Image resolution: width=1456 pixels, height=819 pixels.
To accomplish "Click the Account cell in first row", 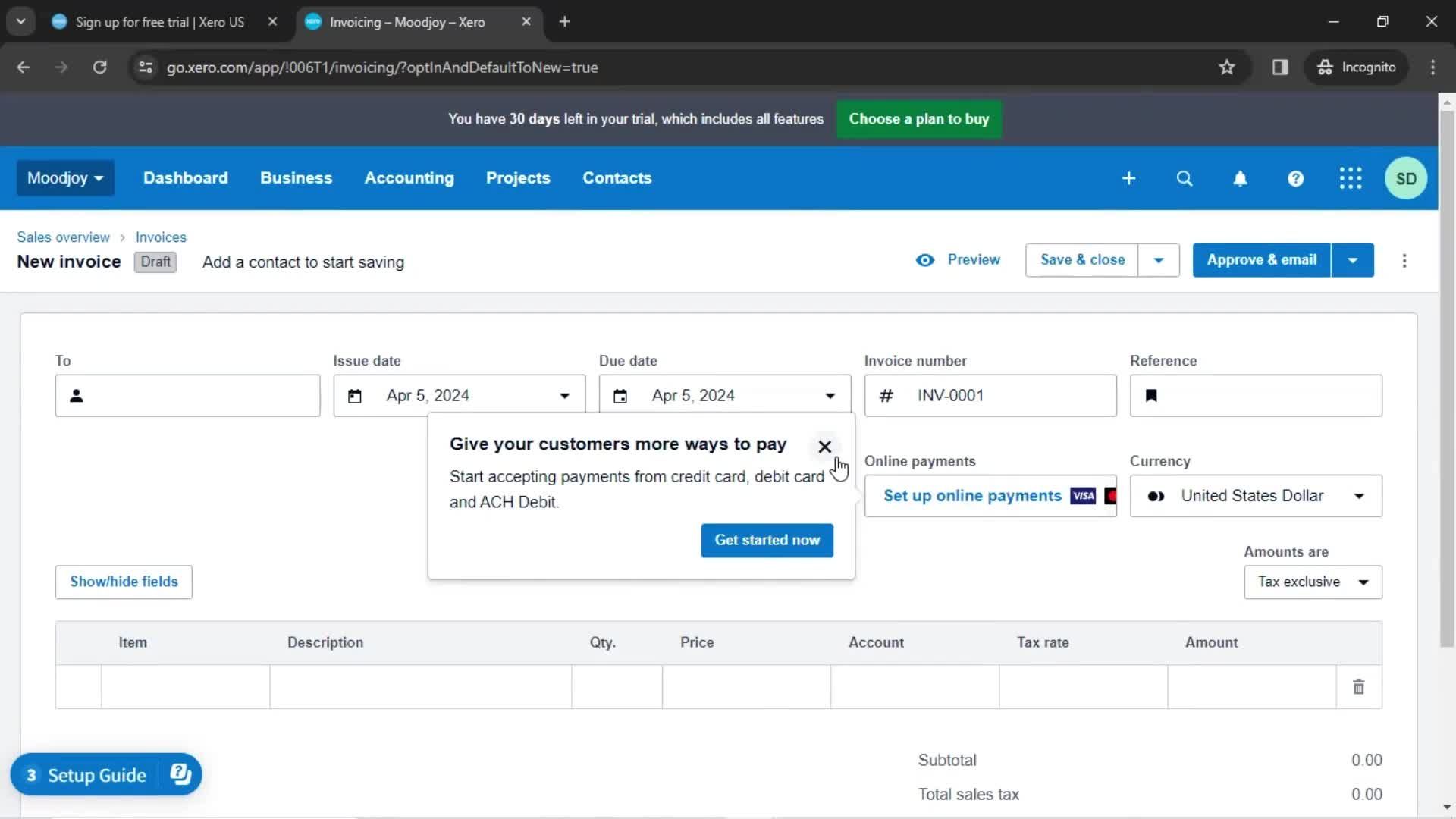I will pos(915,687).
